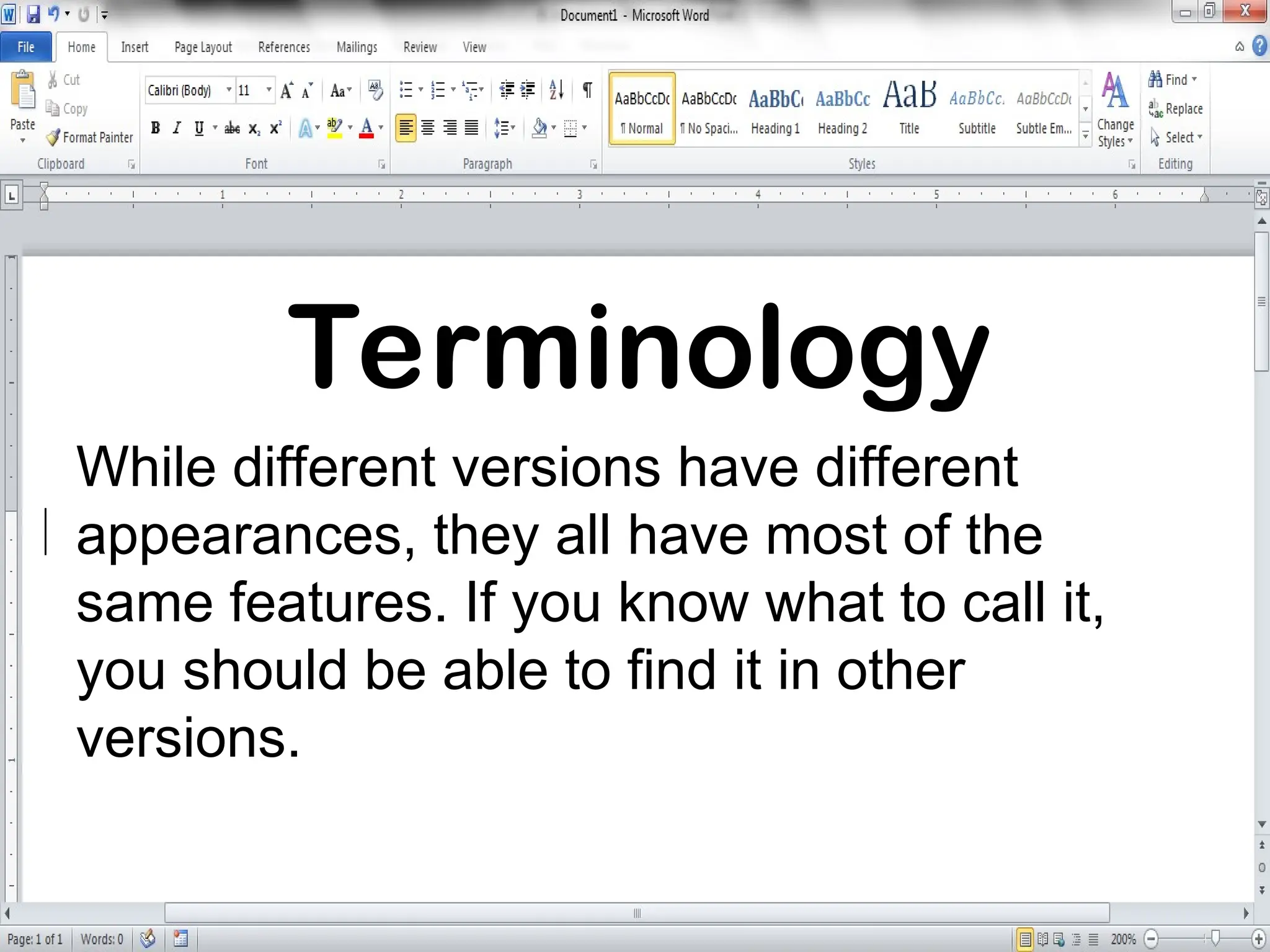This screenshot has width=1270, height=952.
Task: Switch to Draft view in status bar
Action: point(1094,939)
